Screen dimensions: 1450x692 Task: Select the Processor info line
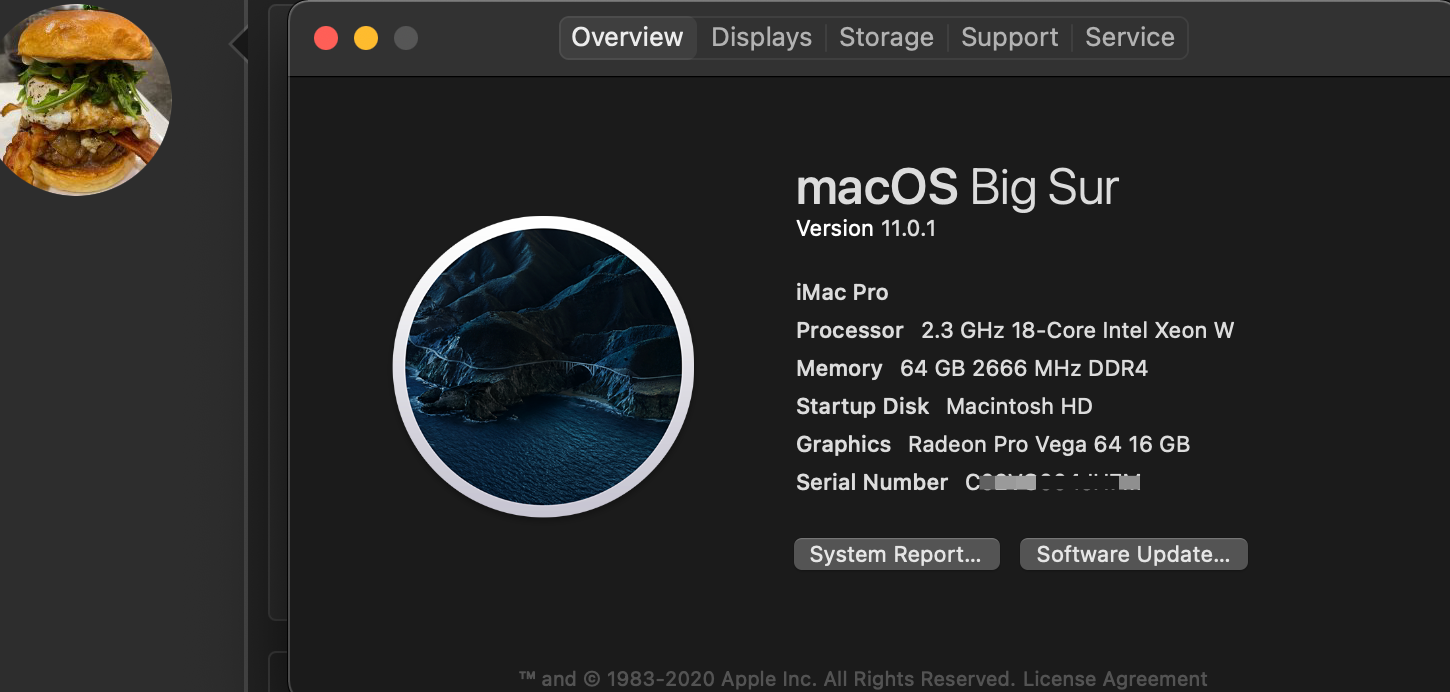(x=1014, y=331)
